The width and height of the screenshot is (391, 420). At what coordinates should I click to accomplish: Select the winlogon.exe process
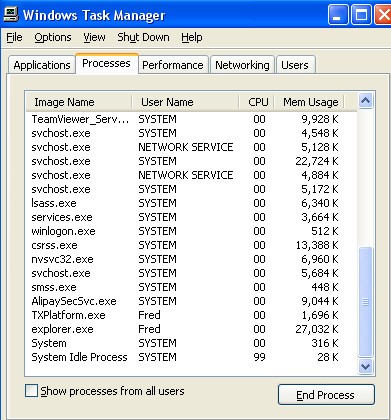point(191,231)
